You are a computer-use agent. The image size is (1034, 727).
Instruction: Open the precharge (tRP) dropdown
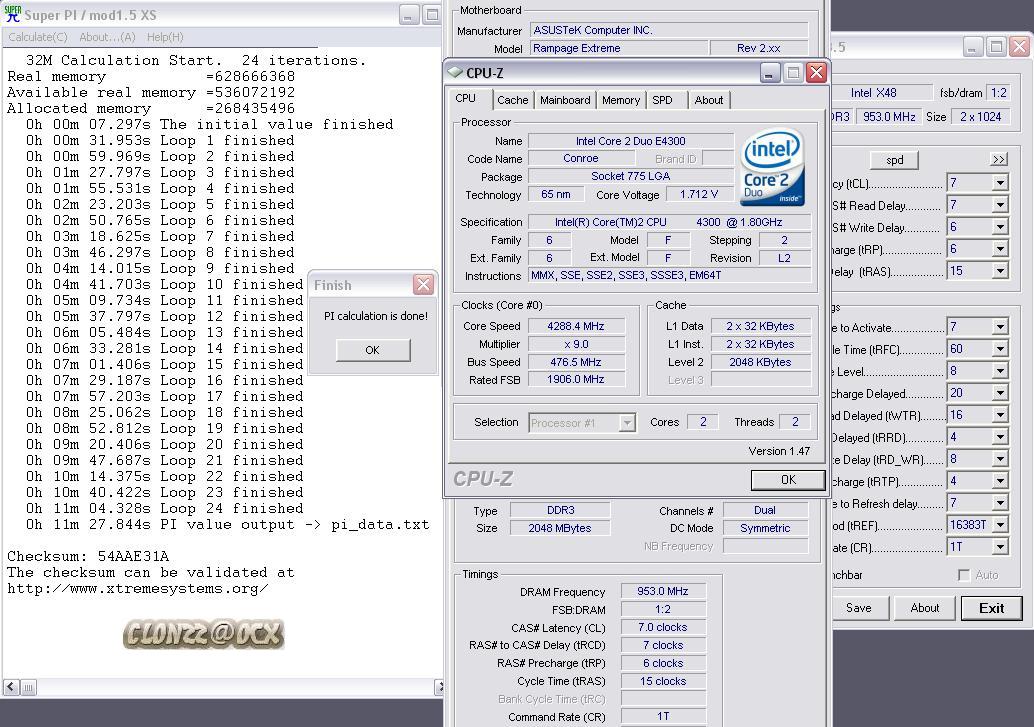coord(1000,249)
